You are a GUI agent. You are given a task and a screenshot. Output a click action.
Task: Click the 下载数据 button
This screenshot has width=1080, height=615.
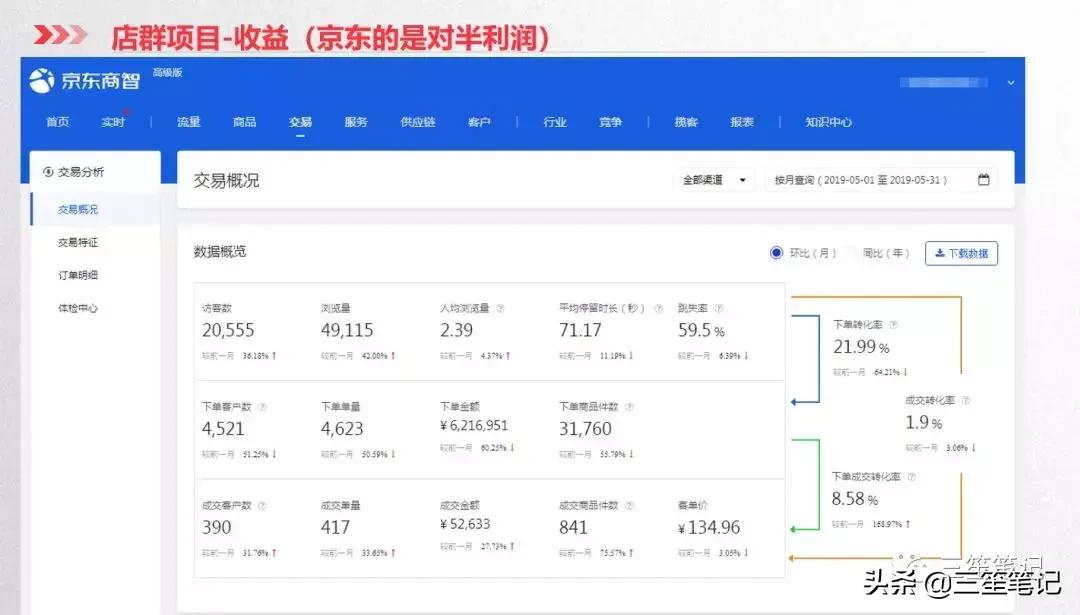pyautogui.click(x=960, y=253)
